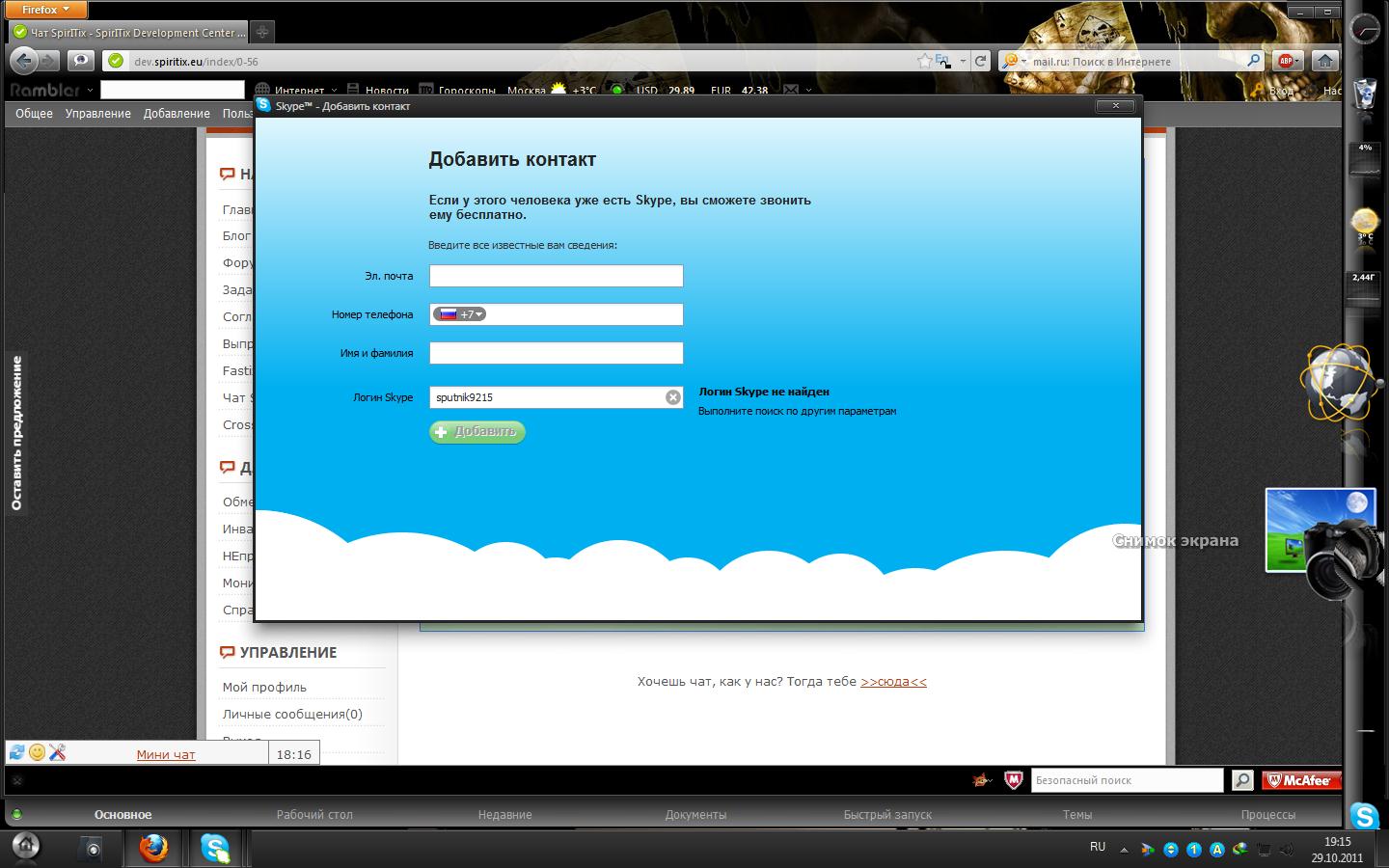Click the smiley icon in mini chat bar

click(x=38, y=752)
